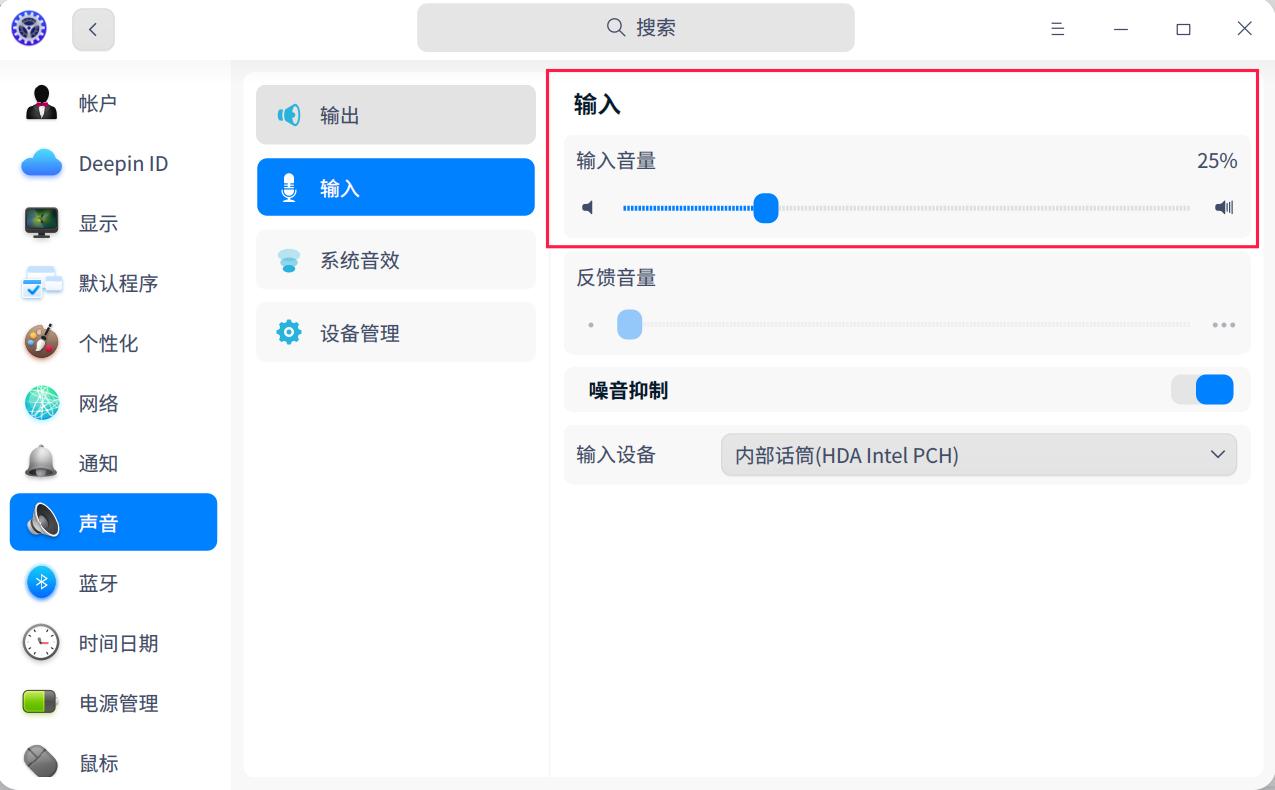This screenshot has width=1275, height=790.
Task: Open 个性化 personalization settings
Action: click(113, 343)
